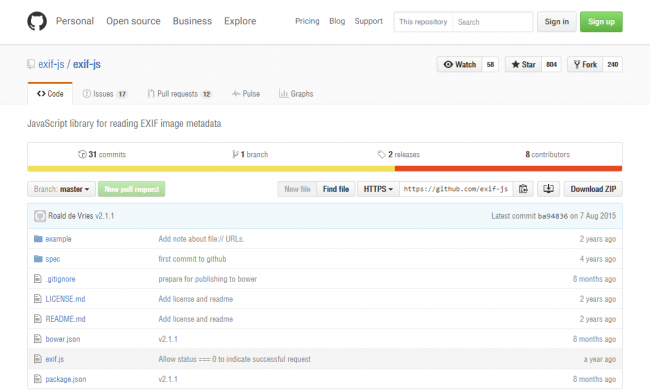Click the package.json file icon
The image size is (650, 391).
(x=38, y=379)
